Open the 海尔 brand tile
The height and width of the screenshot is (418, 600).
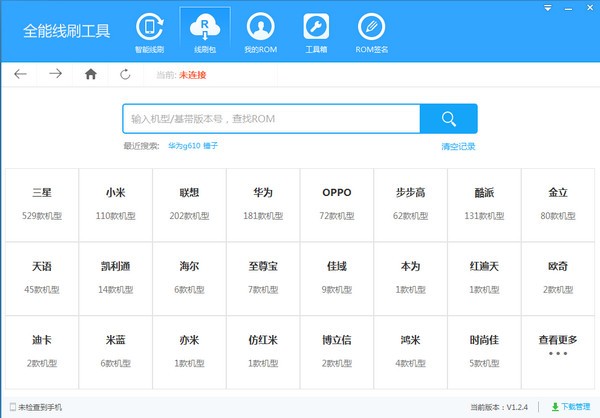pos(189,279)
